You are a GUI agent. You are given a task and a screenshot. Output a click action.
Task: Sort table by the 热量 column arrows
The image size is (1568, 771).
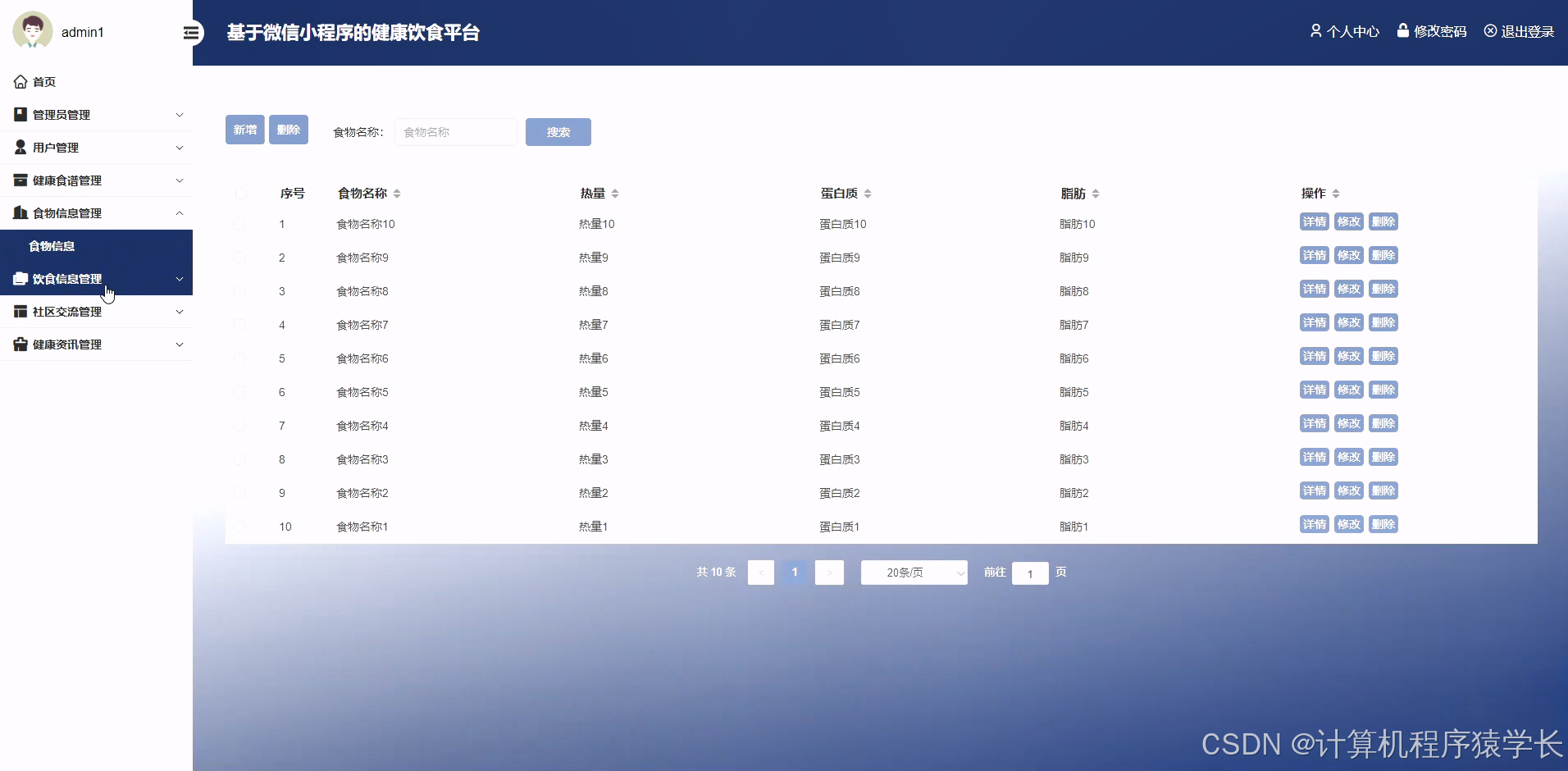[614, 194]
